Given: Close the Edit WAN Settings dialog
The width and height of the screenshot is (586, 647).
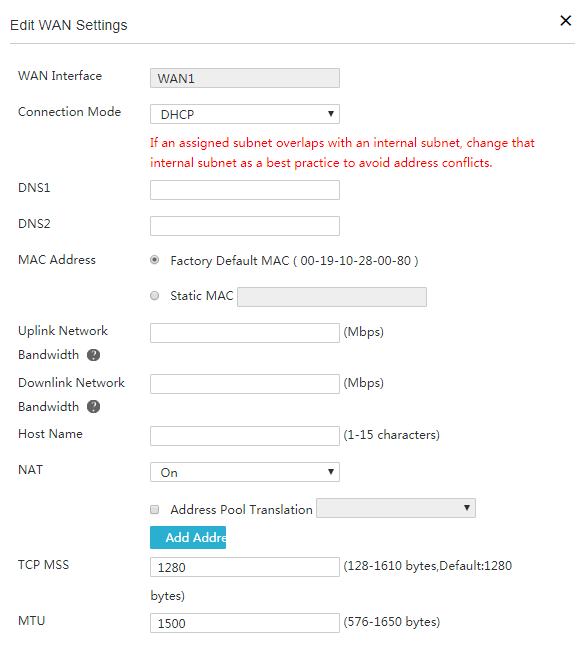Looking at the screenshot, I should pyautogui.click(x=565, y=21).
